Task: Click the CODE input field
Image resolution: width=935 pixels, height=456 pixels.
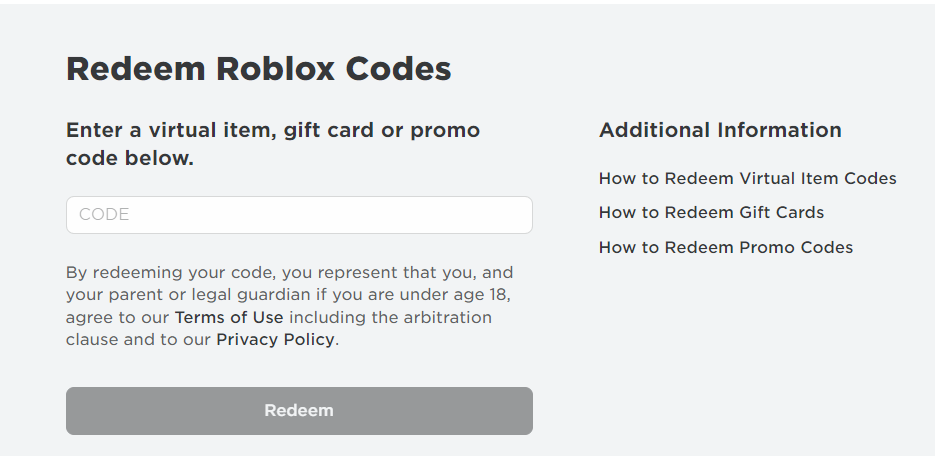Action: tap(299, 215)
